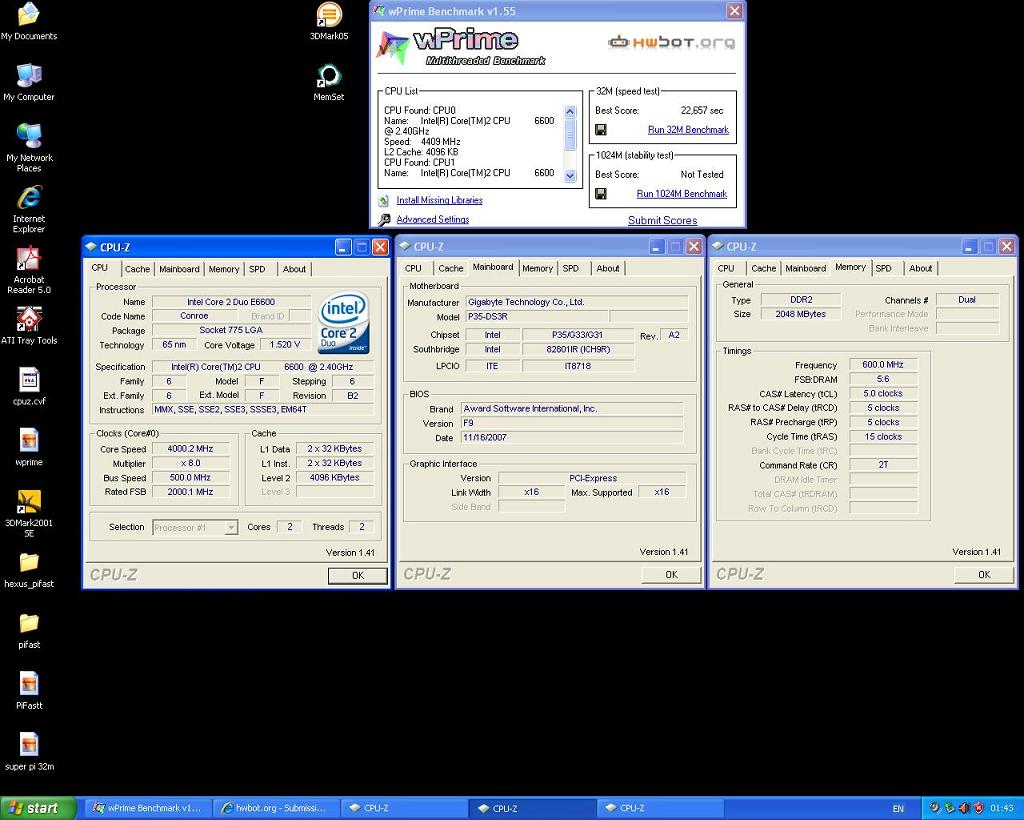This screenshot has width=1024, height=820.
Task: Click the Core Speed value 4000.2 MHz
Action: tap(190, 449)
